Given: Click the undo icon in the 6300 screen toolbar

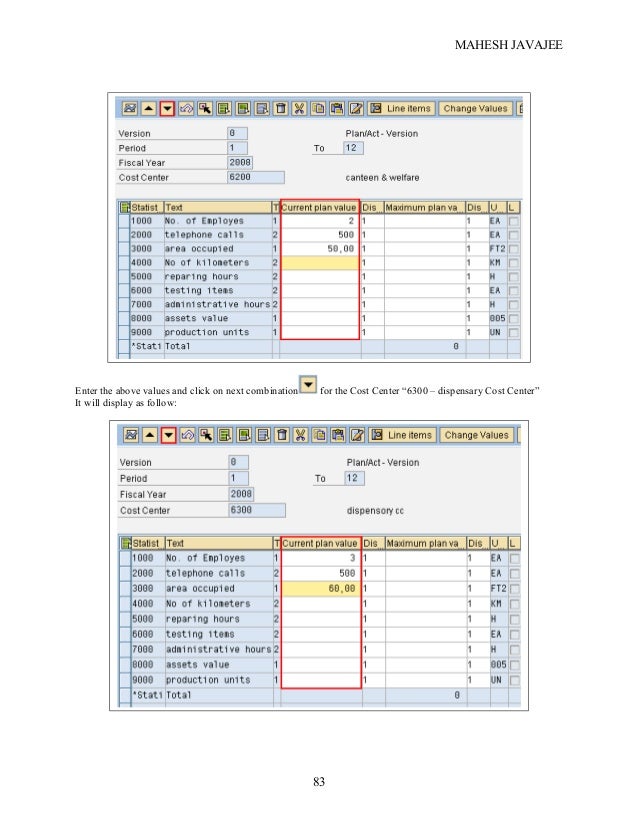Looking at the screenshot, I should [188, 435].
